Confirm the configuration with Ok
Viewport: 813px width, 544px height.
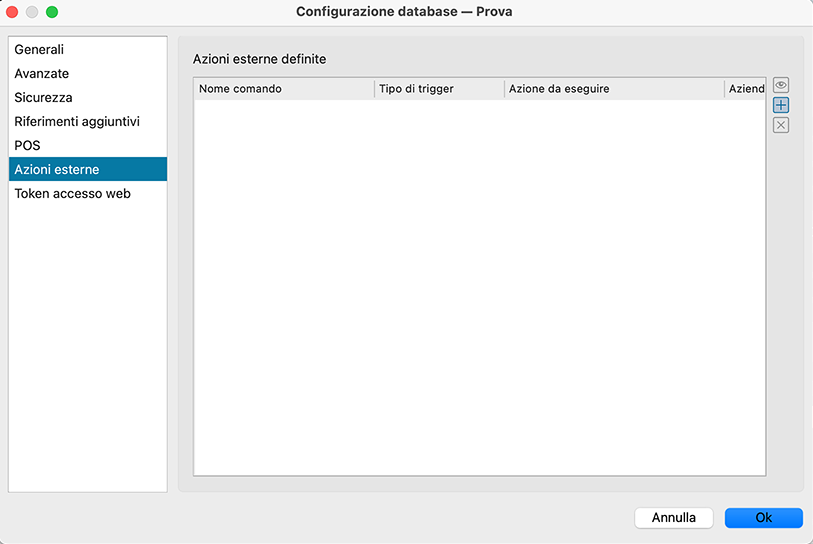click(763, 517)
